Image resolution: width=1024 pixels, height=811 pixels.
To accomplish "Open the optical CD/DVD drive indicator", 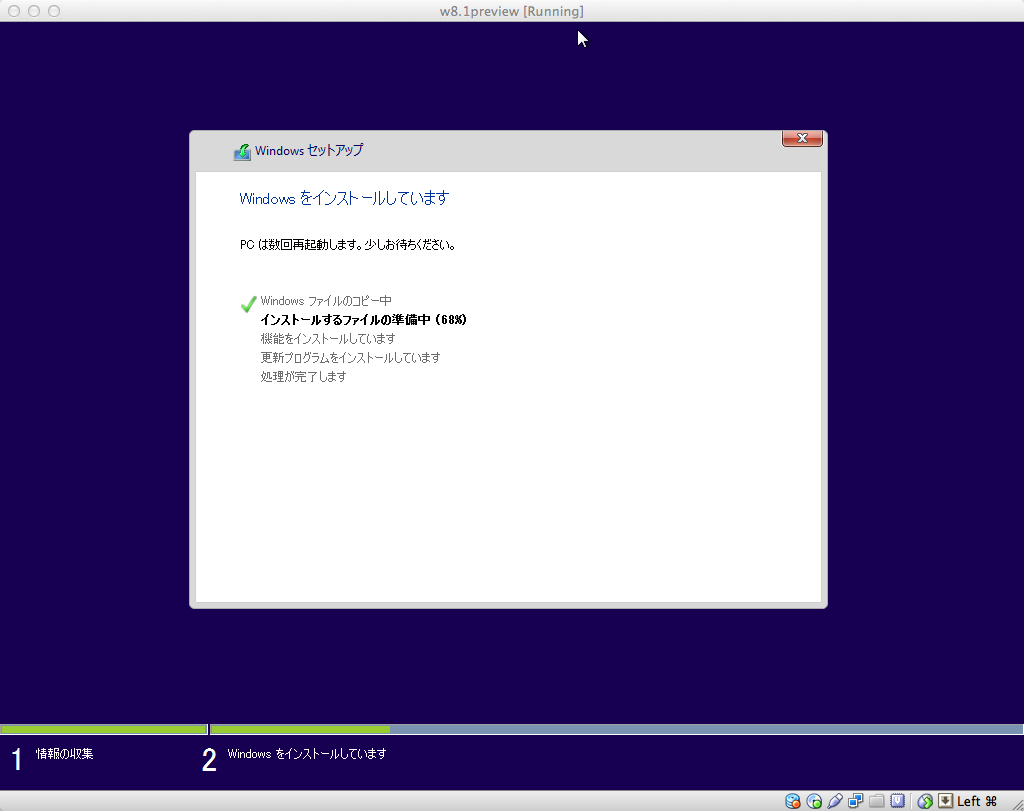I will click(814, 801).
